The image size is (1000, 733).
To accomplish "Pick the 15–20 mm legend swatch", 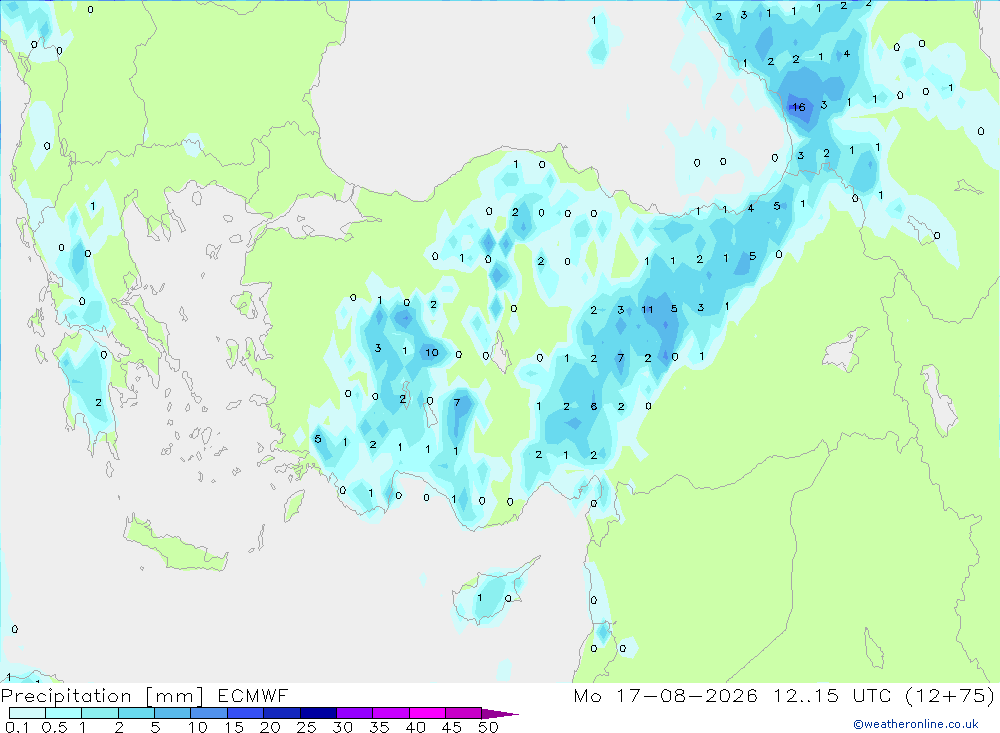I will click(246, 713).
